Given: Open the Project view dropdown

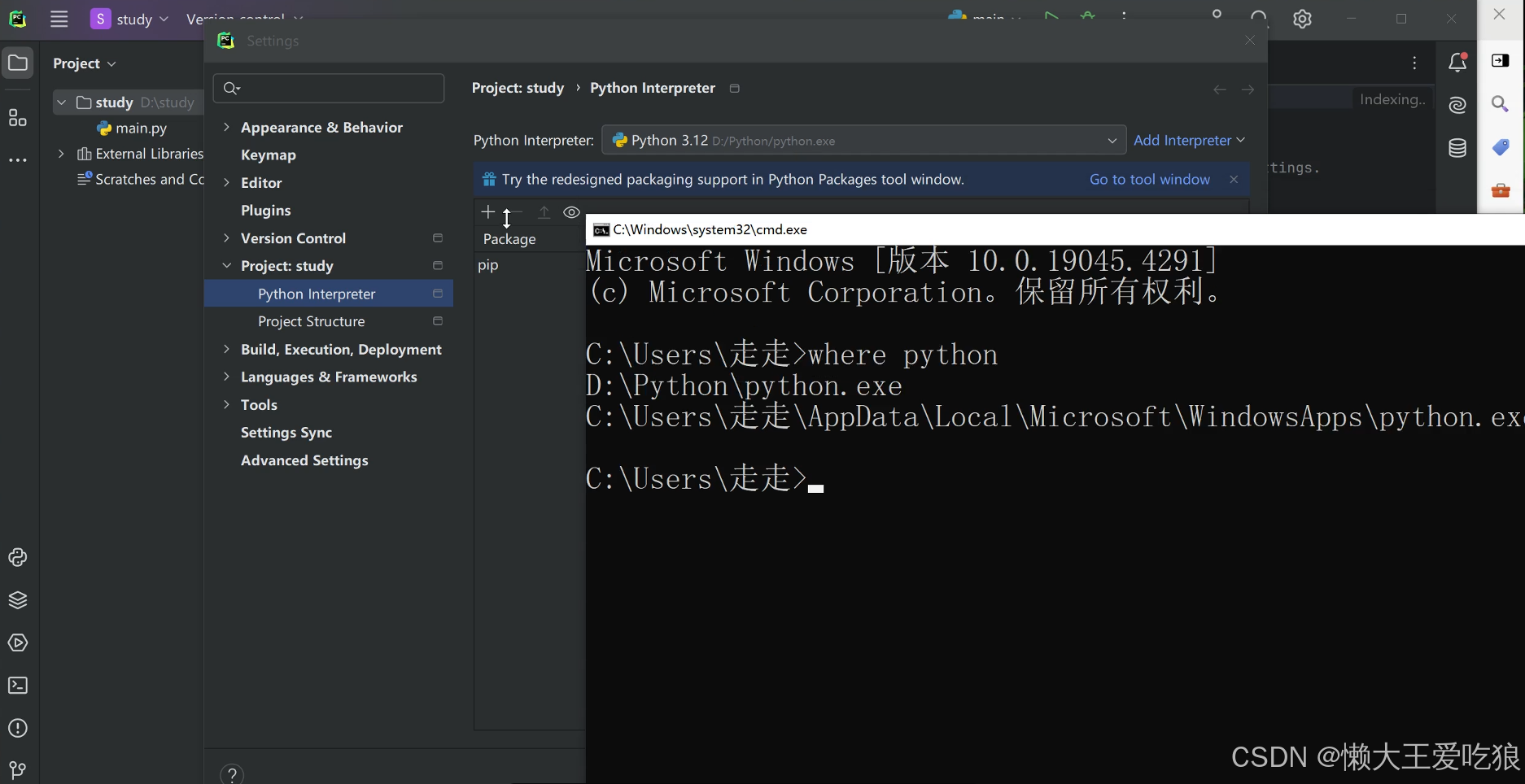Looking at the screenshot, I should (x=85, y=63).
